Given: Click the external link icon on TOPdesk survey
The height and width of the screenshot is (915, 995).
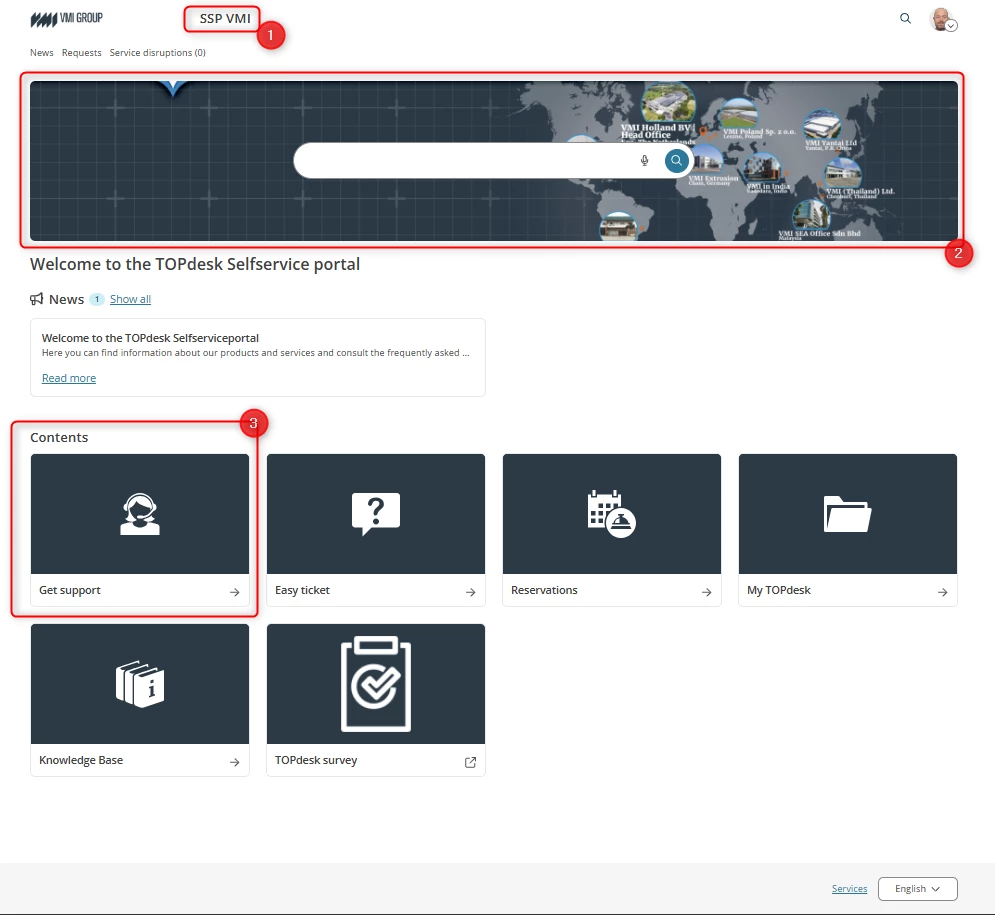Looking at the screenshot, I should coord(470,762).
